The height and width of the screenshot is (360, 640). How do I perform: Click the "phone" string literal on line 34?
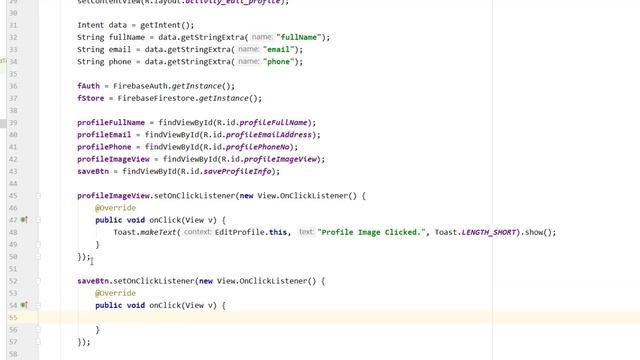coord(278,62)
